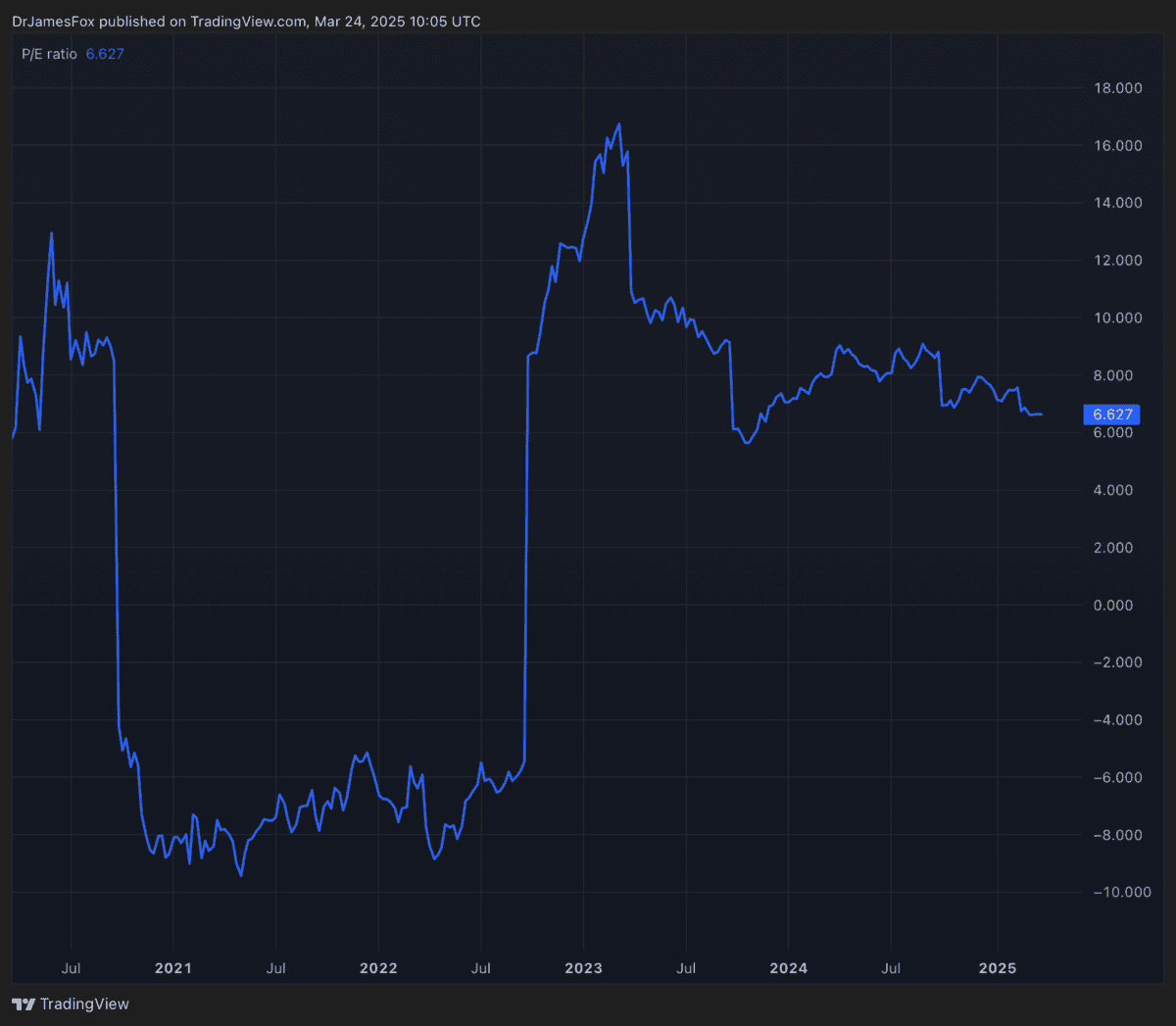Viewport: 1176px width, 1026px height.
Task: Click the 2023 label on time axis
Action: (x=584, y=968)
